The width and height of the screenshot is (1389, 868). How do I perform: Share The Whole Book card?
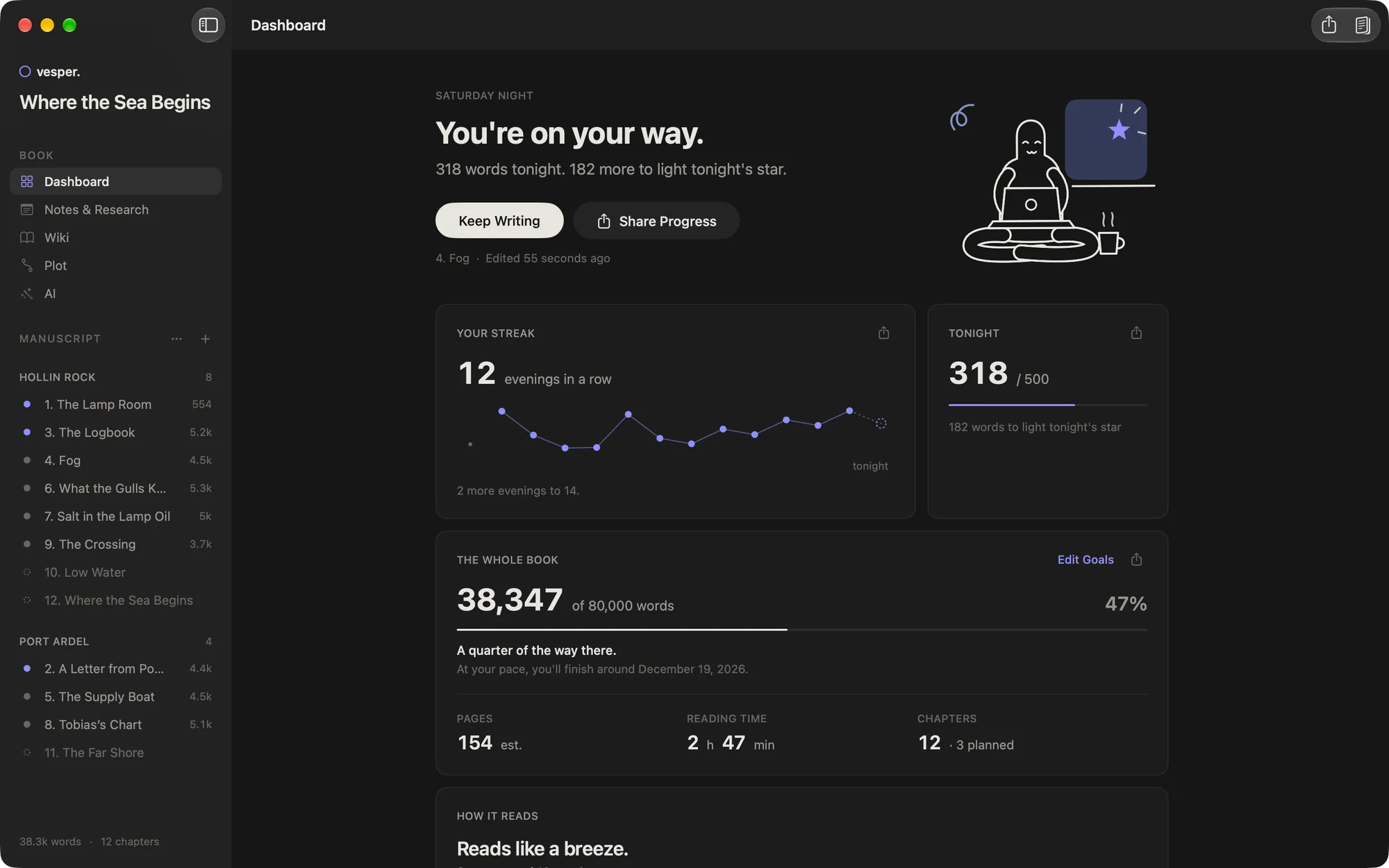click(1136, 559)
